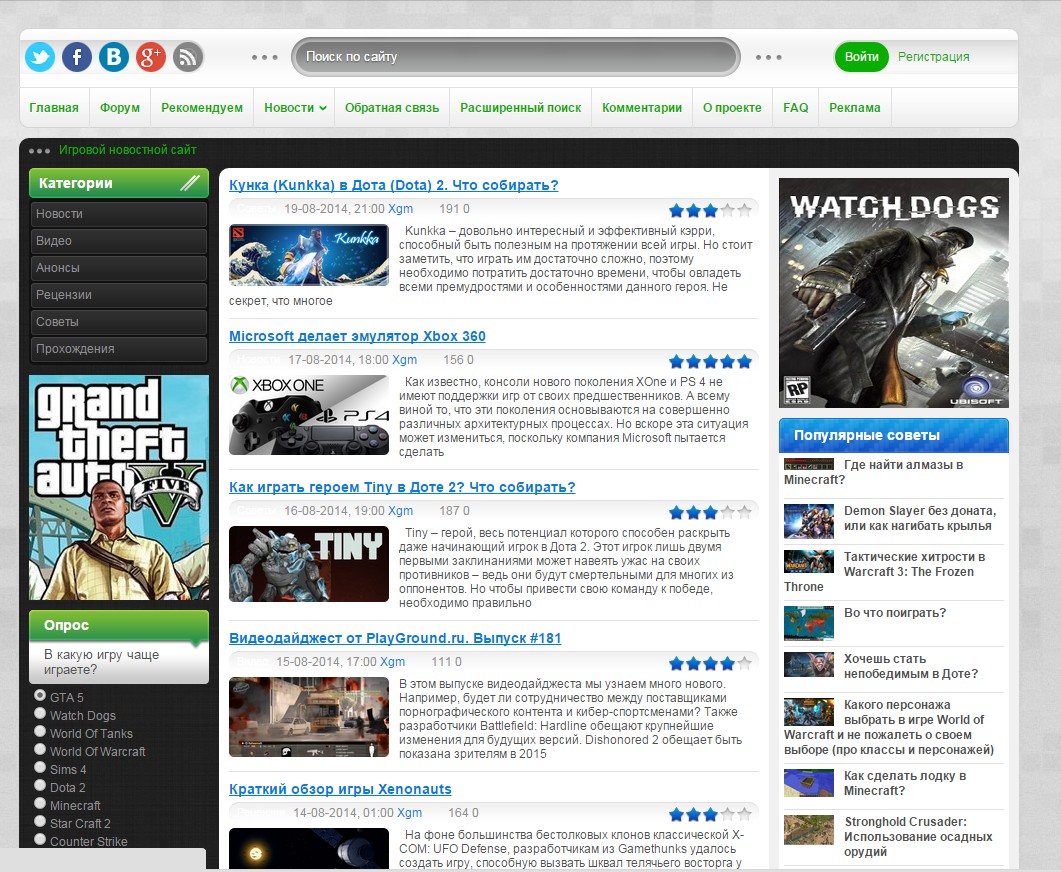
Task: Open the World of Warcraft character choice tip
Action: 893,727
